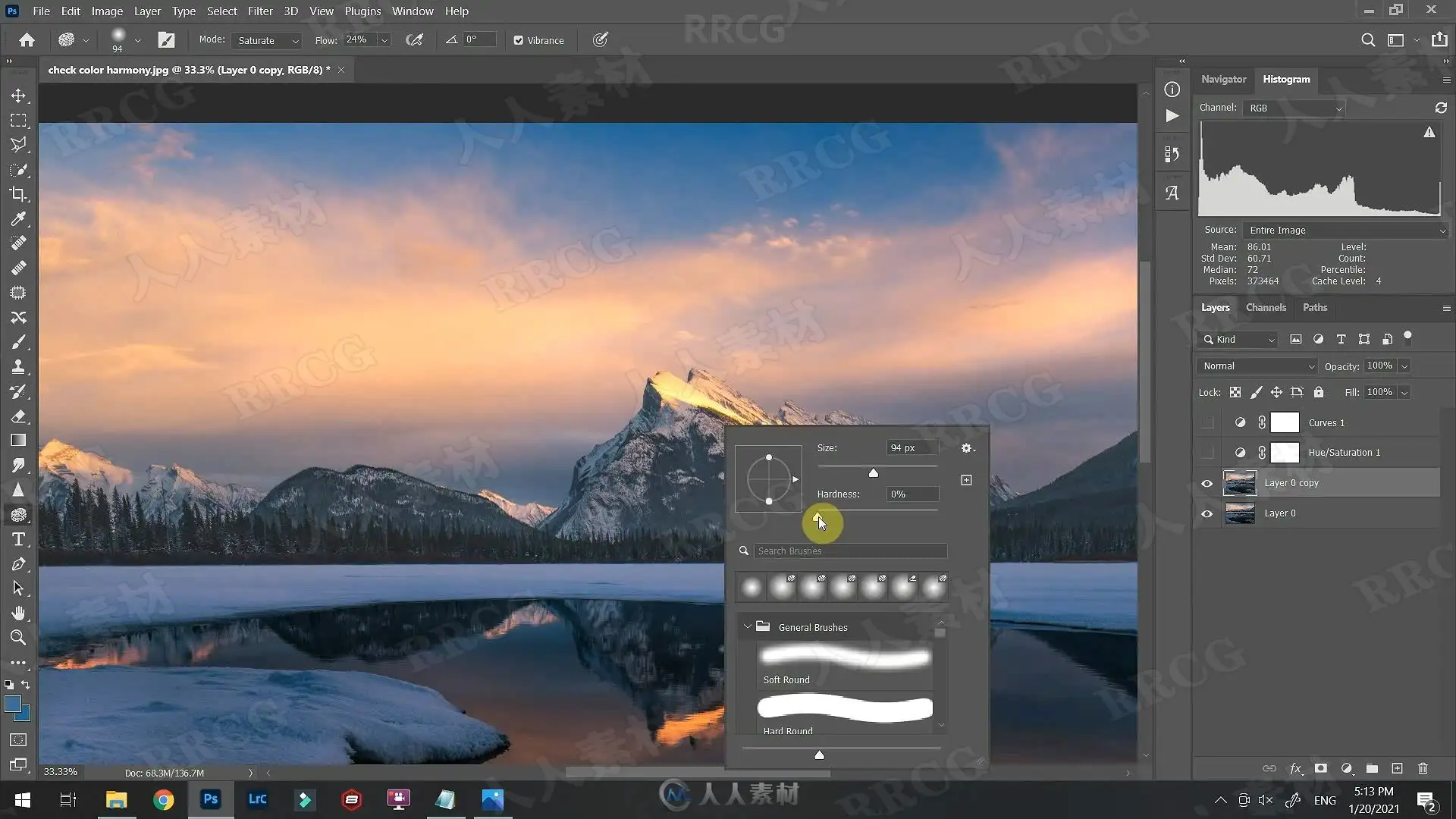The image size is (1456, 819).
Task: Select the Move tool
Action: (18, 96)
